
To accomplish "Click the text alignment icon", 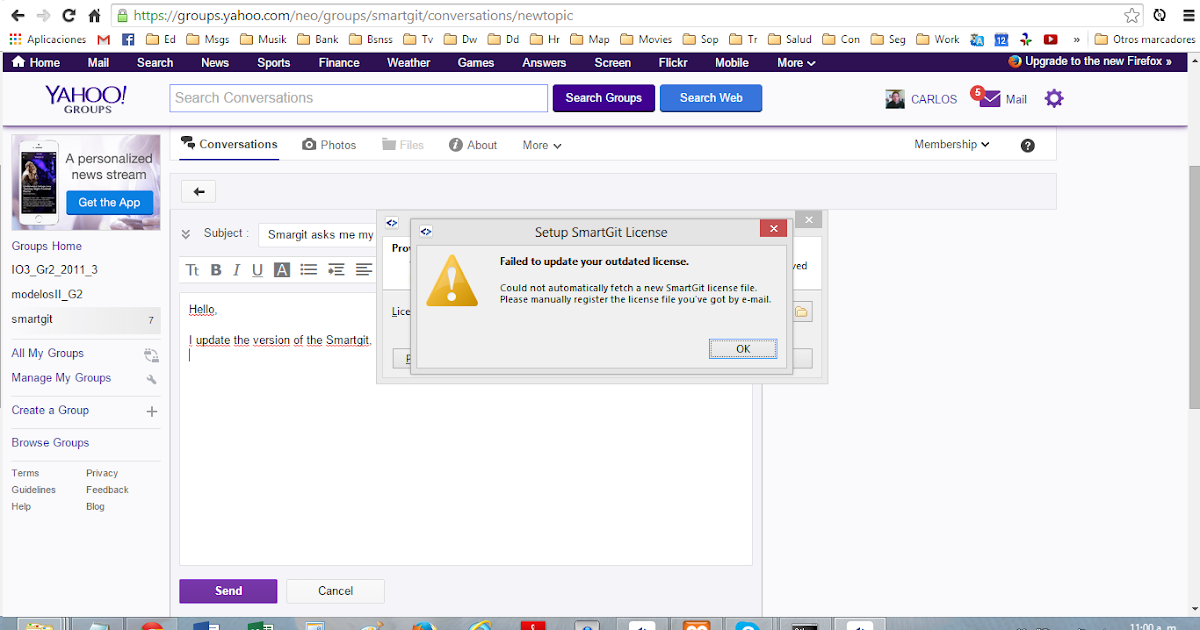I will [x=364, y=270].
